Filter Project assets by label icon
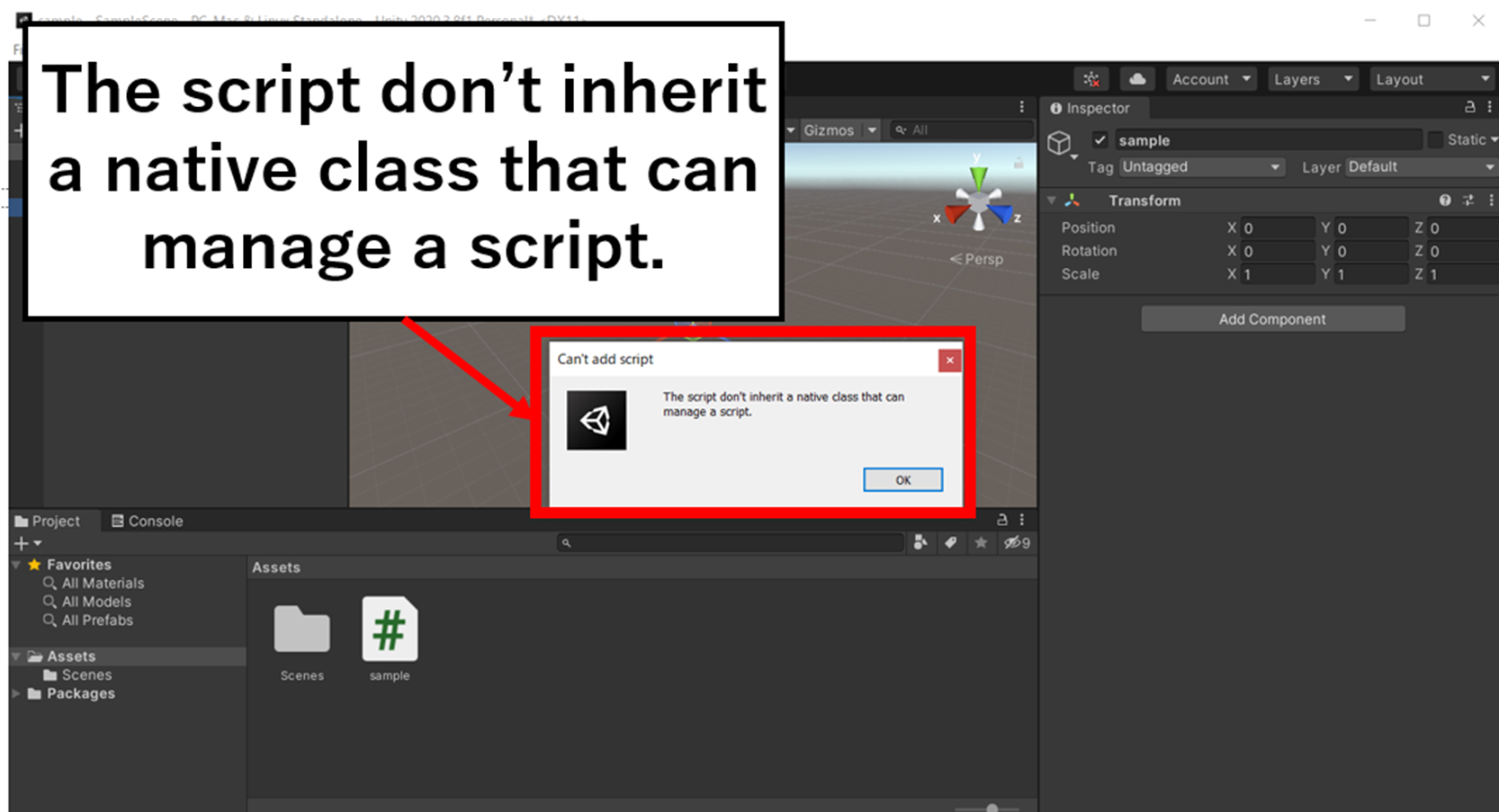The width and height of the screenshot is (1499, 812). pos(950,542)
